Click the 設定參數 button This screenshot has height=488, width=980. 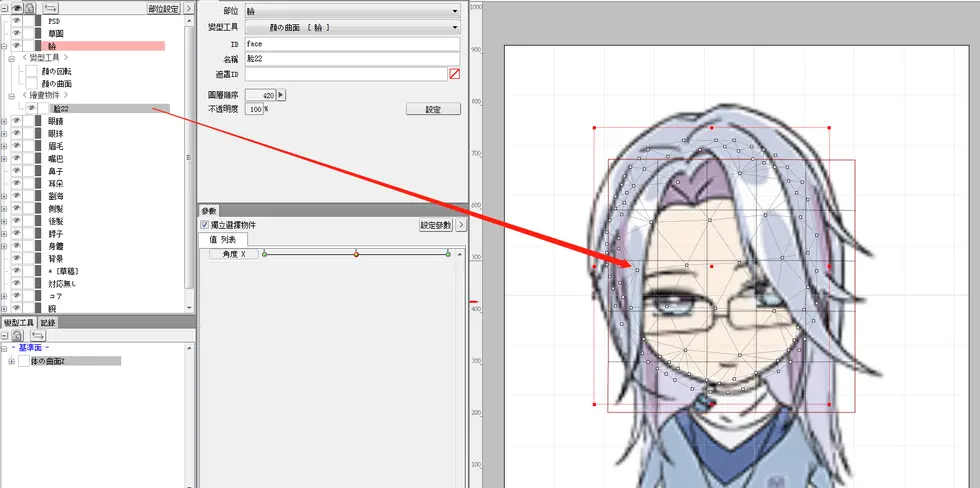pyautogui.click(x=436, y=225)
